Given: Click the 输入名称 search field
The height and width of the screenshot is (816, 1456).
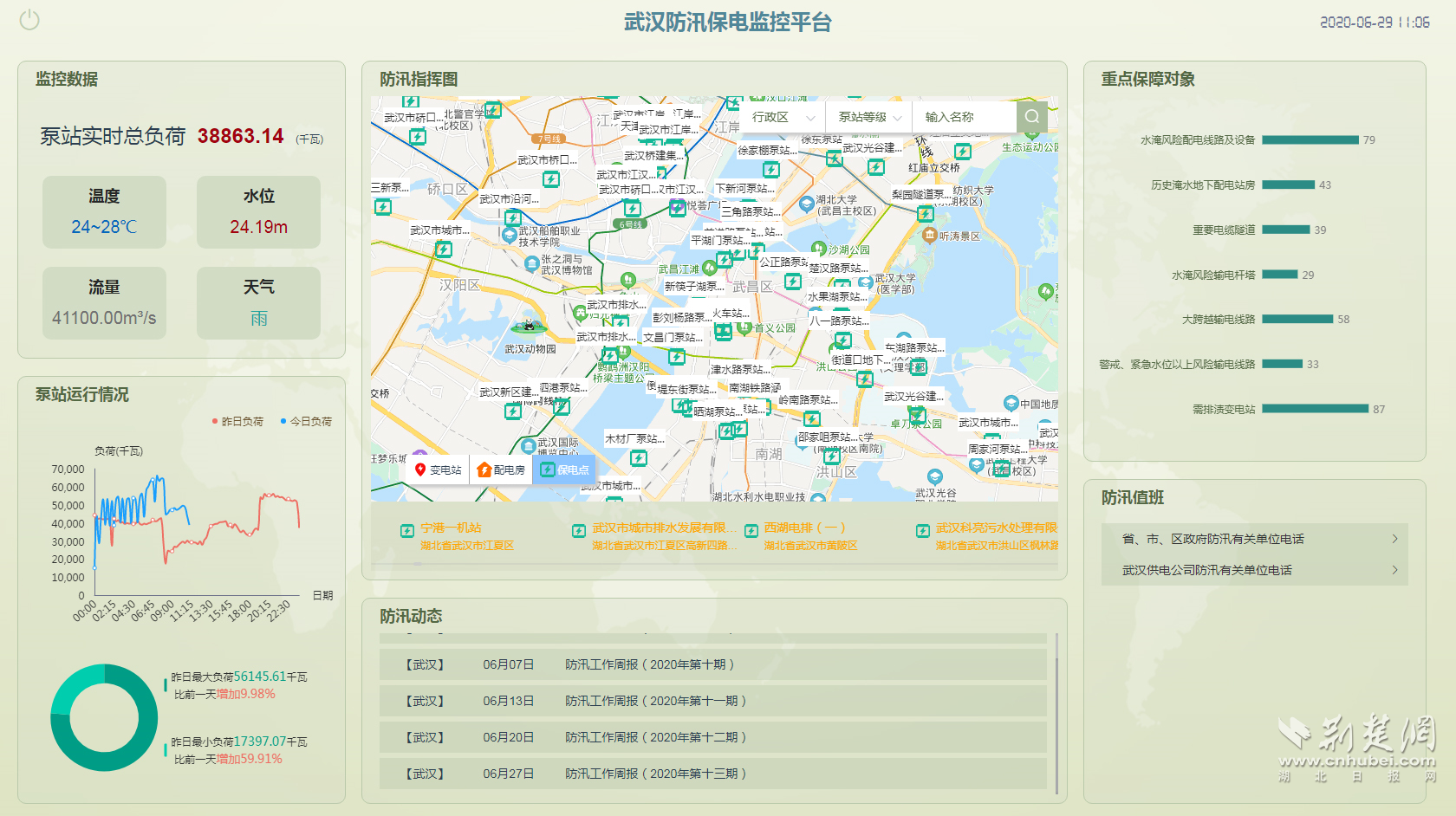Looking at the screenshot, I should [965, 117].
